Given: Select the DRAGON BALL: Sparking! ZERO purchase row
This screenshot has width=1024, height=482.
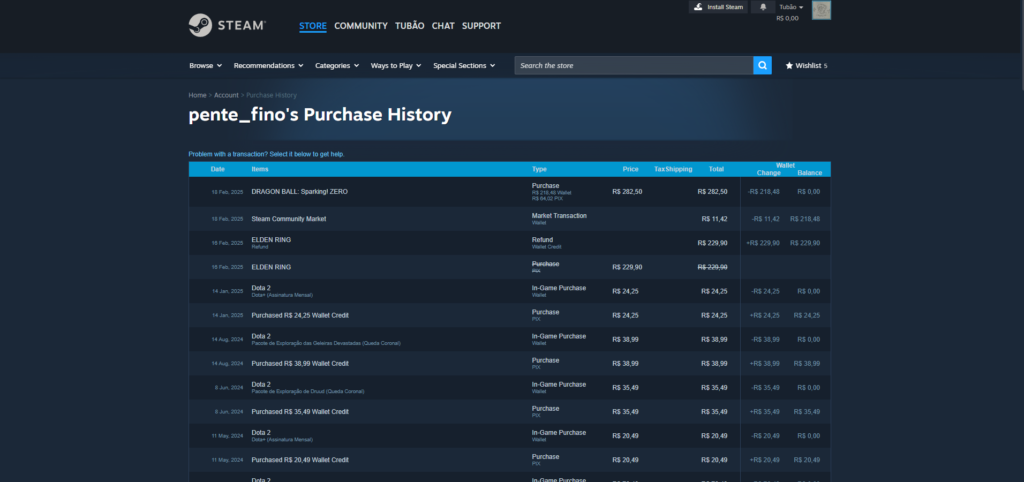Looking at the screenshot, I should 509,191.
